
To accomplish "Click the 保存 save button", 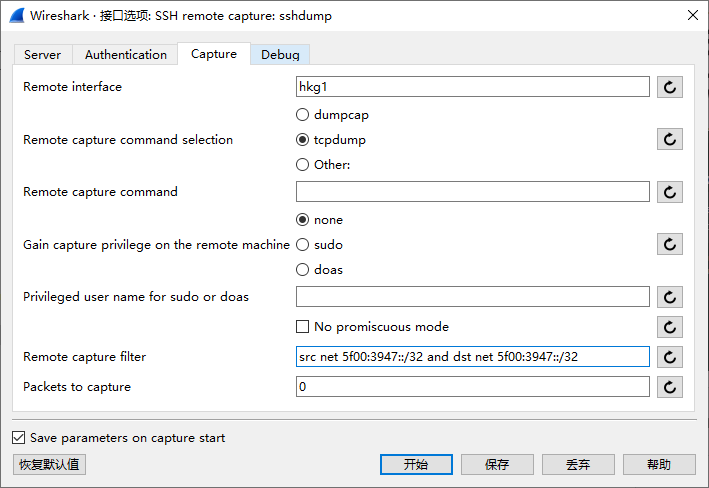I will pos(497,464).
